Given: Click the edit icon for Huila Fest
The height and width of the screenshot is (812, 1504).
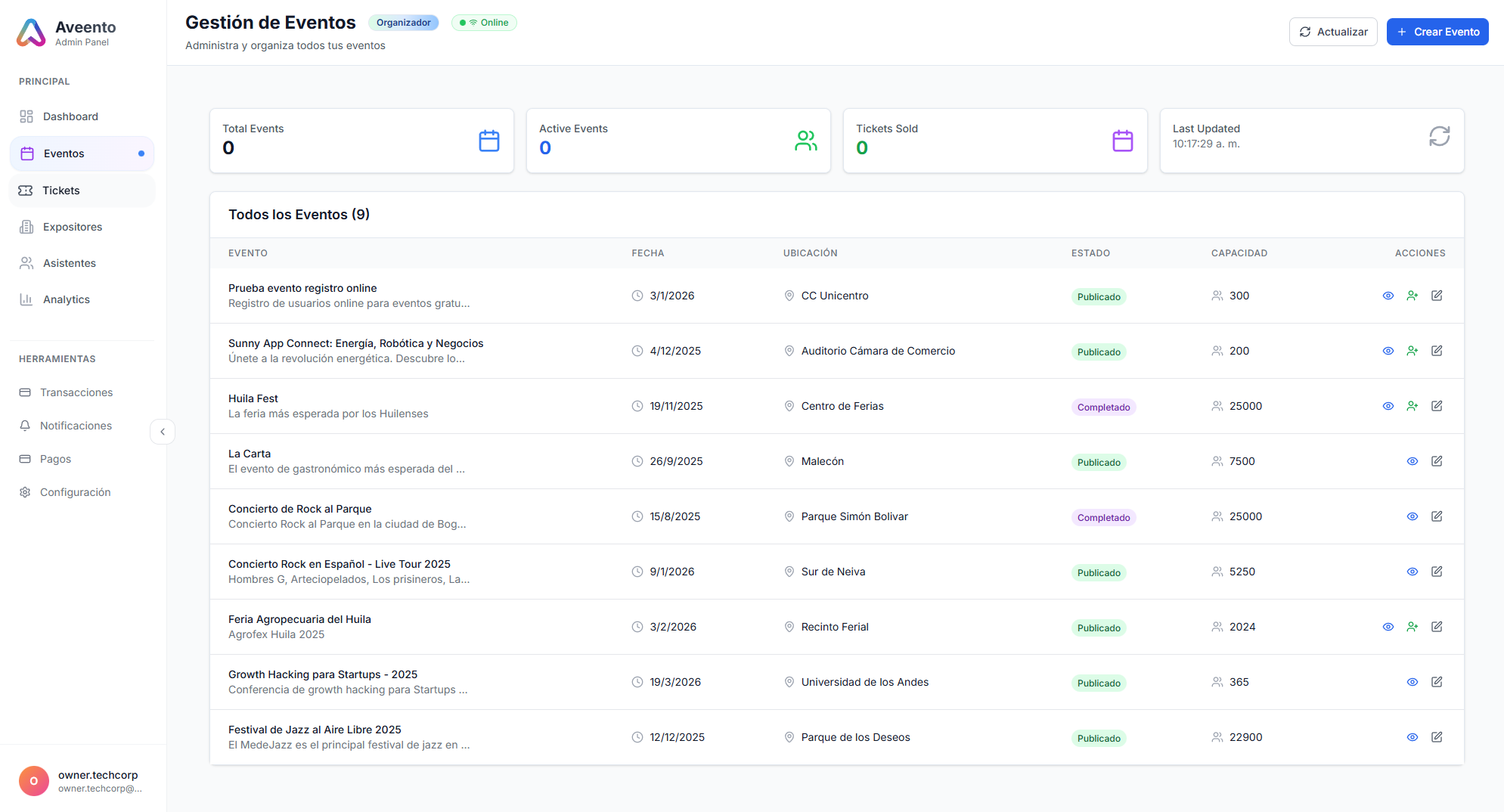Looking at the screenshot, I should (x=1437, y=406).
